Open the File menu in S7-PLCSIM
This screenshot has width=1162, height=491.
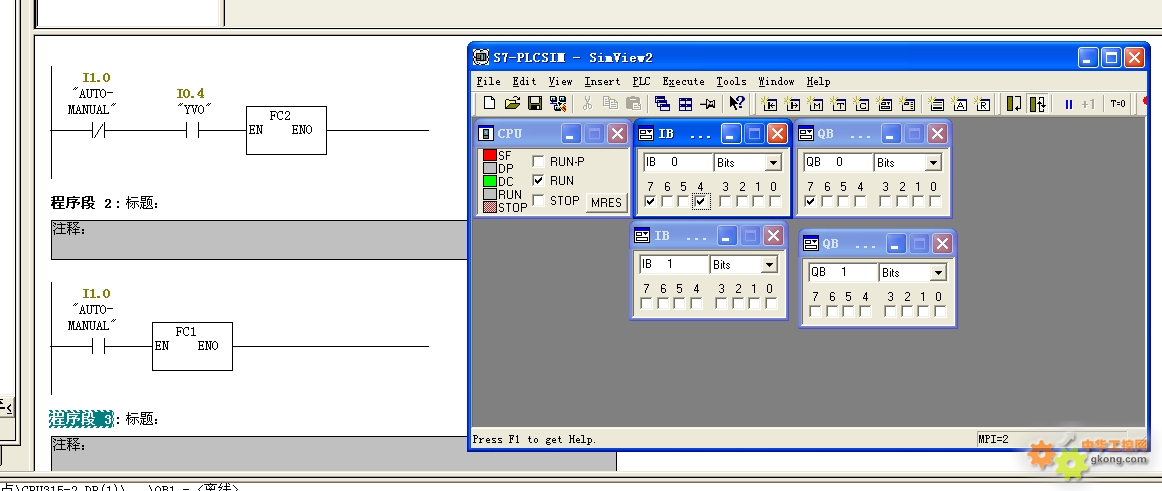488,81
